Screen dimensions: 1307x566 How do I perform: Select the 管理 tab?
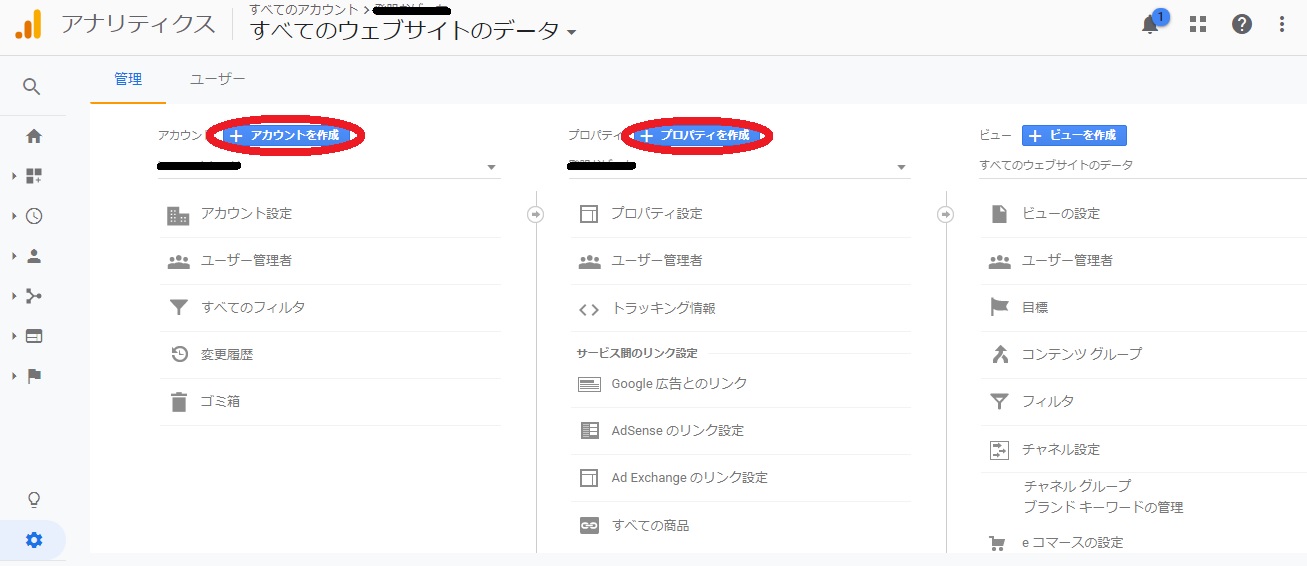[128, 79]
